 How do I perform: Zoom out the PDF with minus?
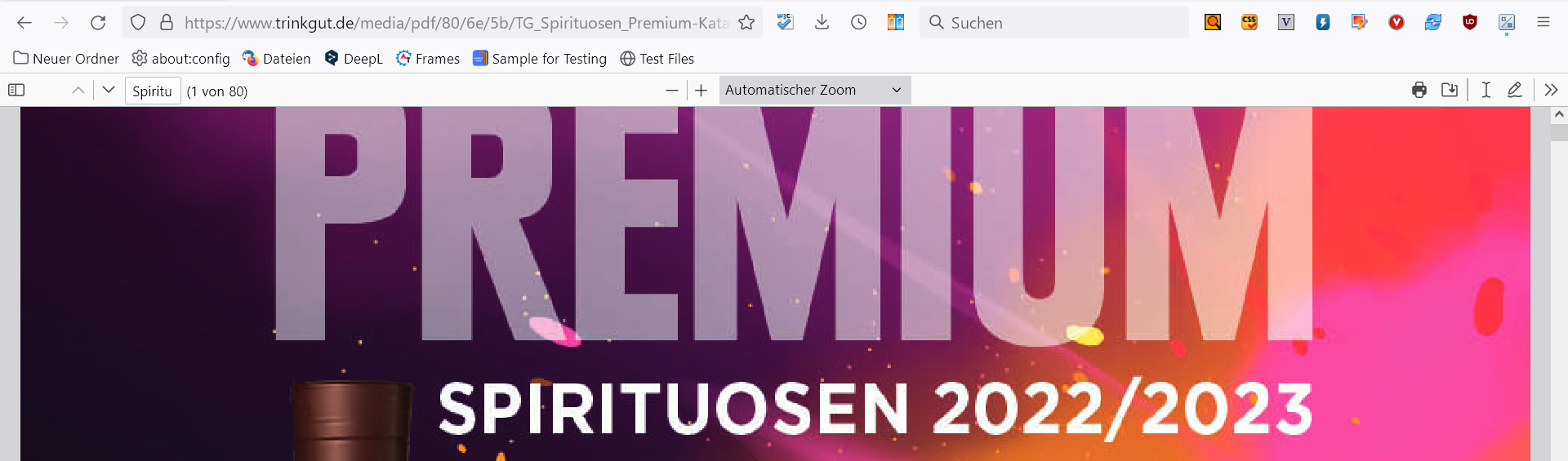672,91
